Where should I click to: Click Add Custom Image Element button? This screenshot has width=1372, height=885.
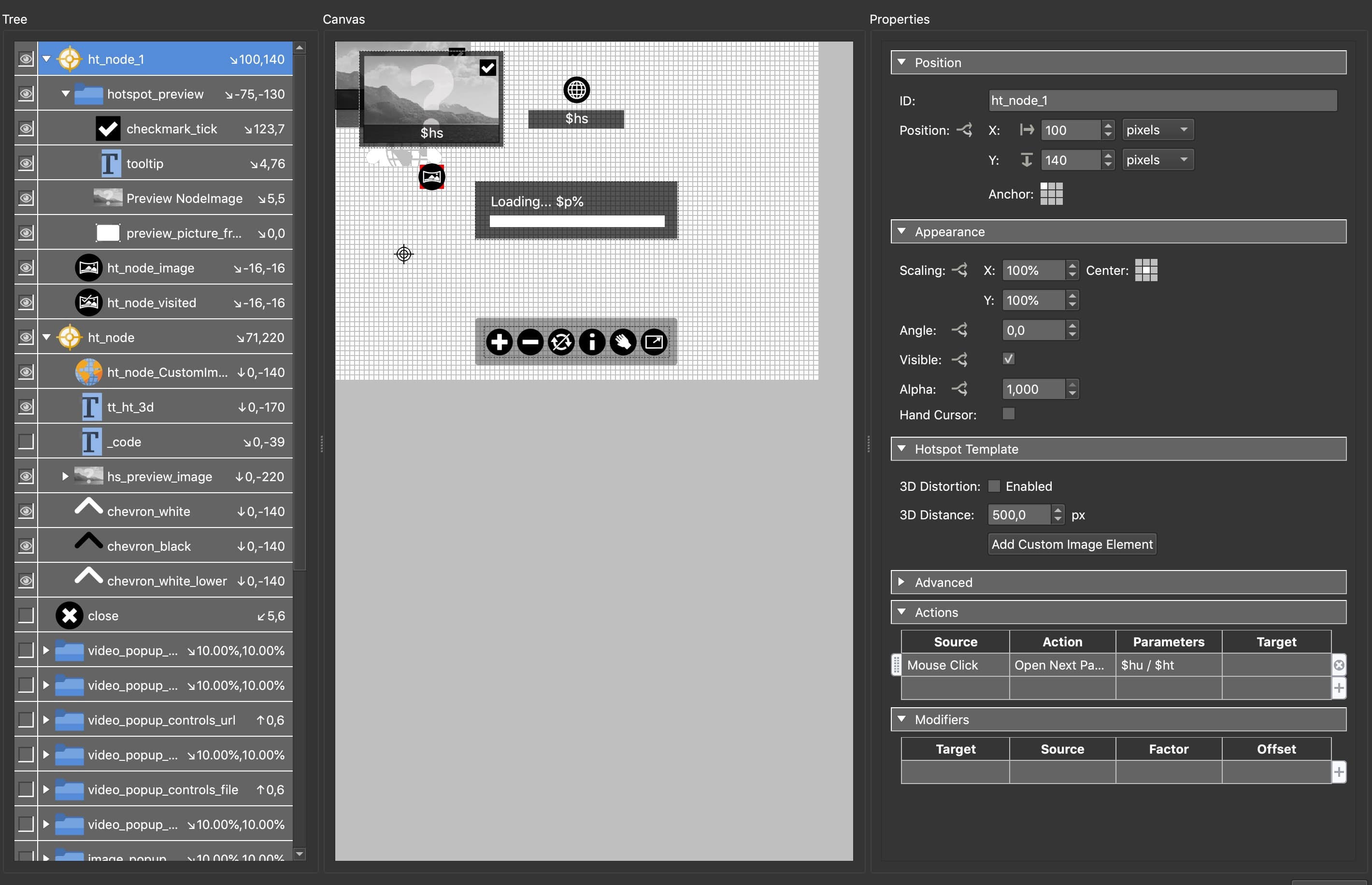[x=1072, y=543]
